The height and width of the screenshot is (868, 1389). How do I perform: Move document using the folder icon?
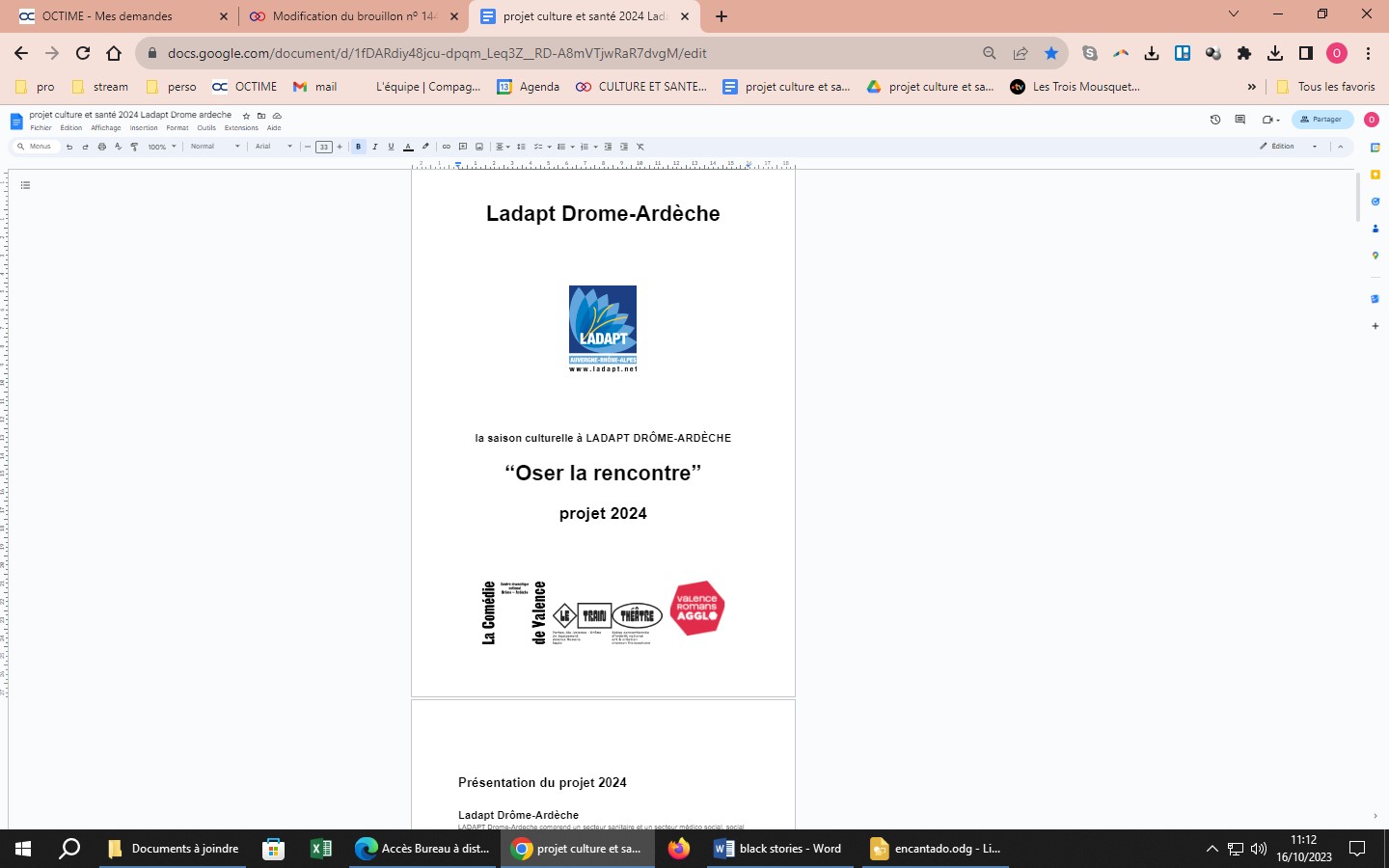tap(261, 116)
